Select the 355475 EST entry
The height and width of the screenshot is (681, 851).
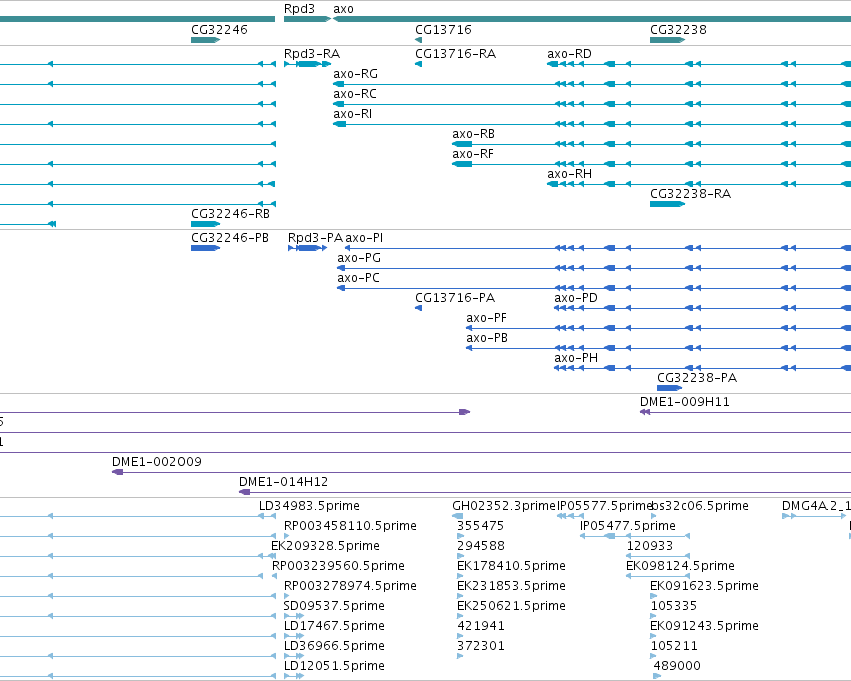point(480,526)
